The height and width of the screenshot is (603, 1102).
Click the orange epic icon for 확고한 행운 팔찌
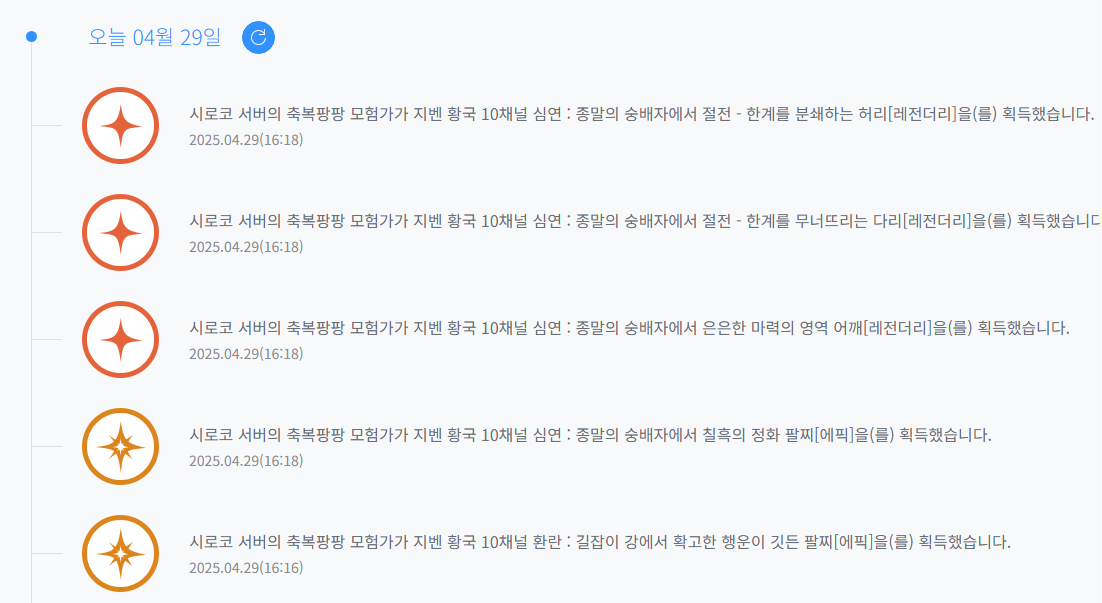tap(120, 553)
